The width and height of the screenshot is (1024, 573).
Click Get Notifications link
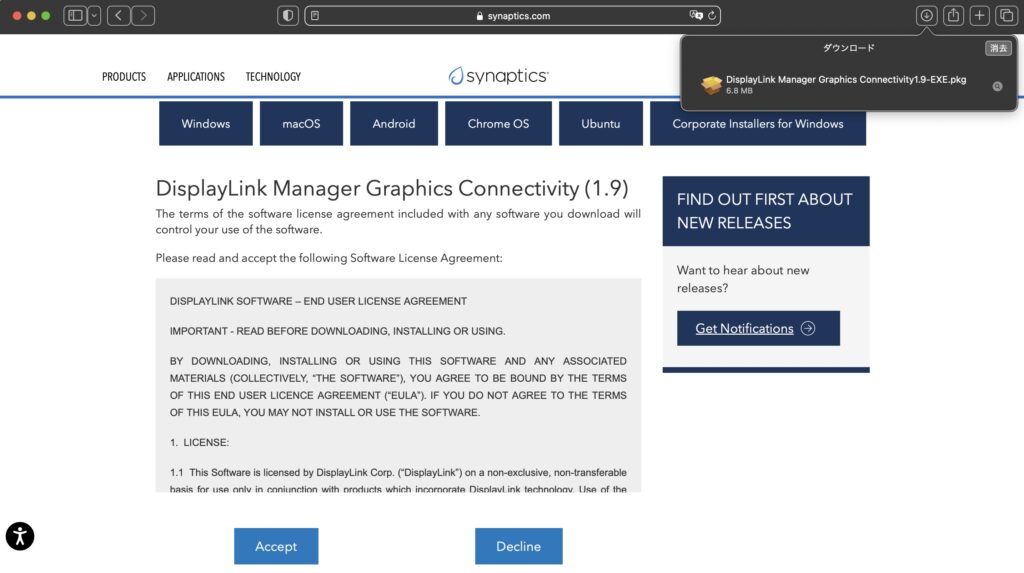click(x=744, y=329)
